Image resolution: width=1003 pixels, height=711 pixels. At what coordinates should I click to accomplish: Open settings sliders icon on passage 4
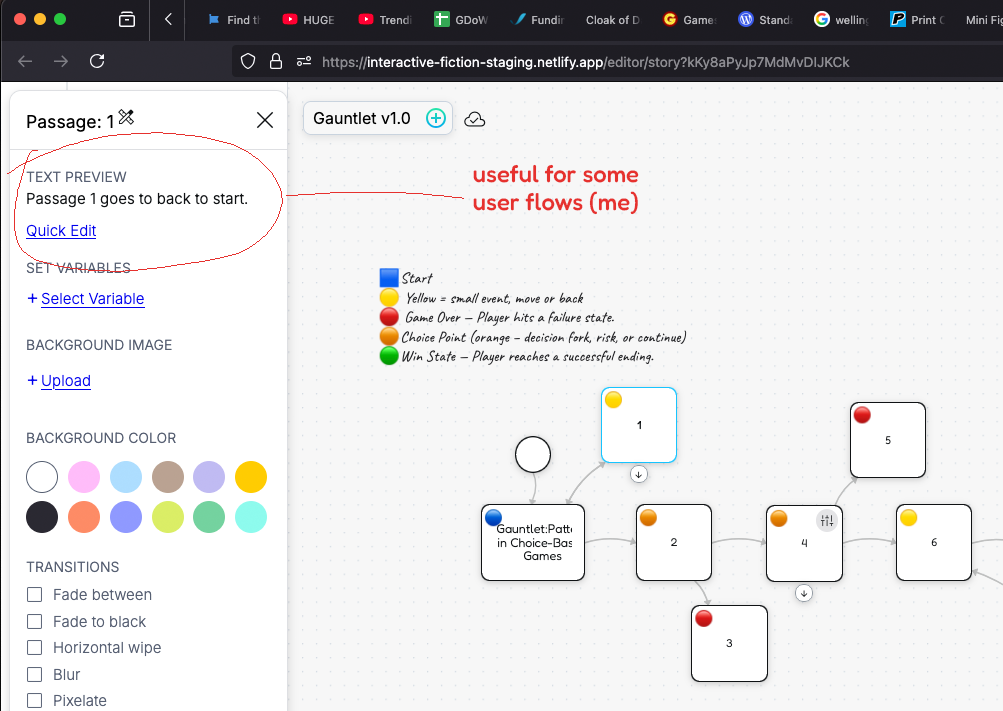826,520
